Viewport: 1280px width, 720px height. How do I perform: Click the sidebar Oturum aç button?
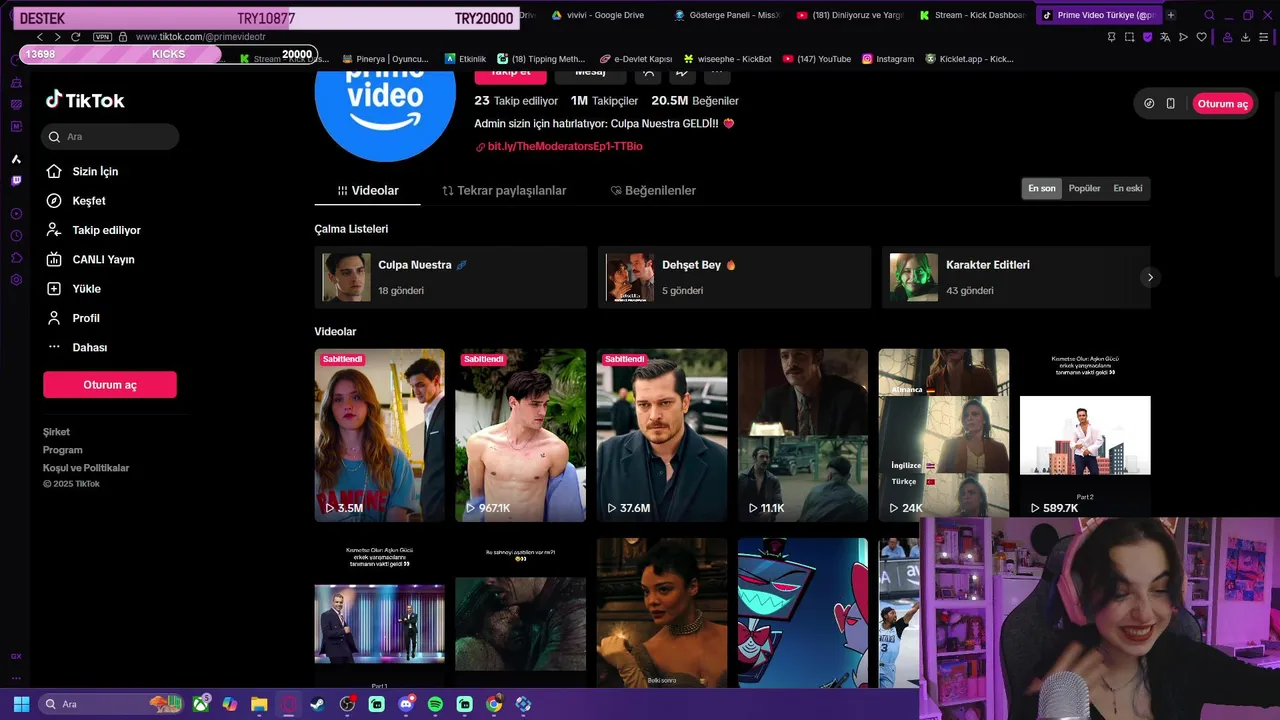[110, 385]
